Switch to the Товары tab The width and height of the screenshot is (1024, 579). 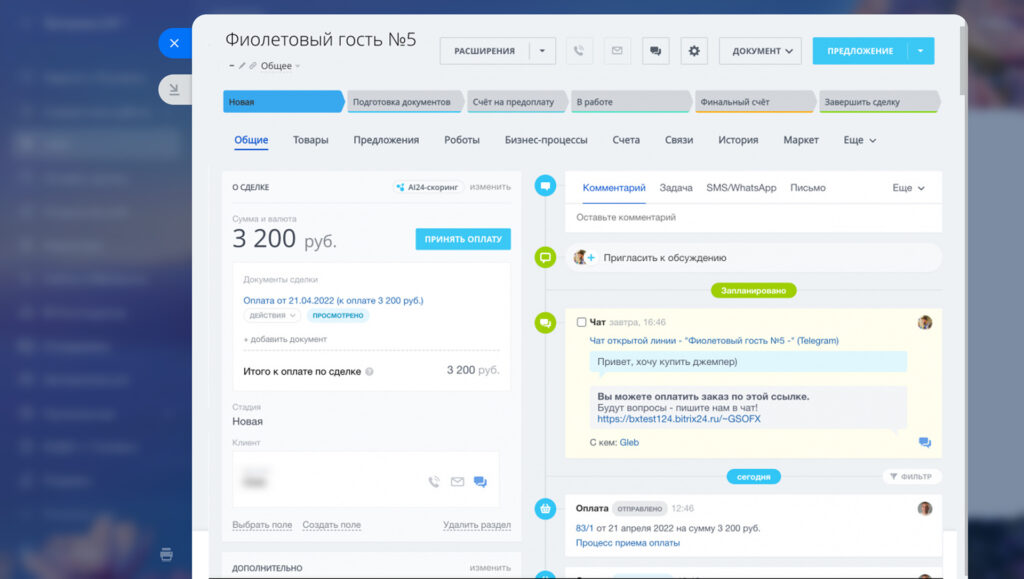pyautogui.click(x=310, y=140)
